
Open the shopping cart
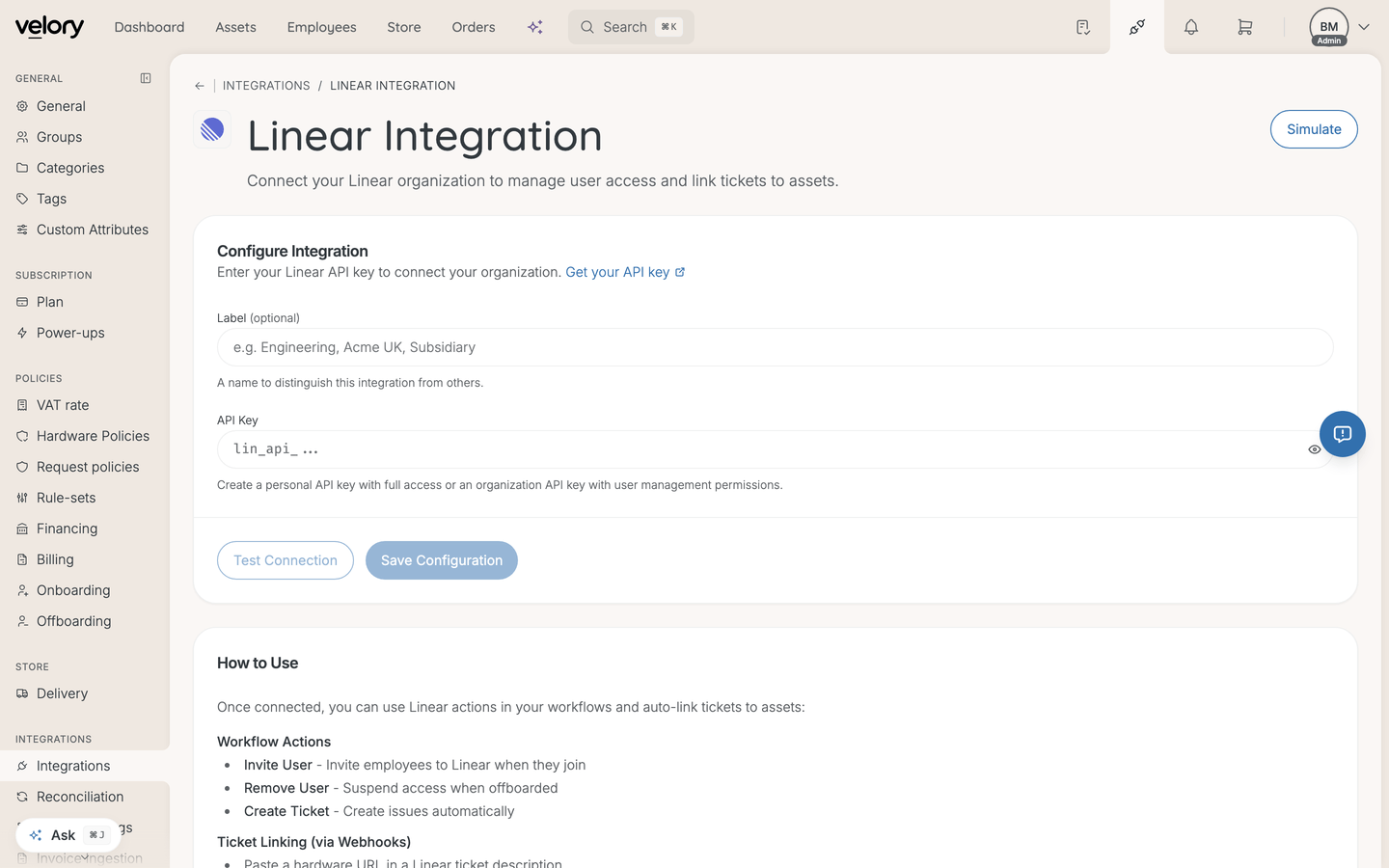tap(1245, 27)
